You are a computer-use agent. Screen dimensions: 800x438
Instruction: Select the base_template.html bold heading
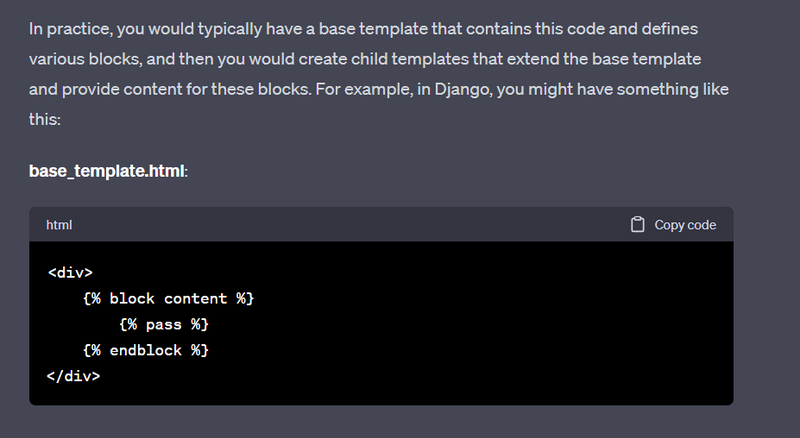(x=108, y=171)
